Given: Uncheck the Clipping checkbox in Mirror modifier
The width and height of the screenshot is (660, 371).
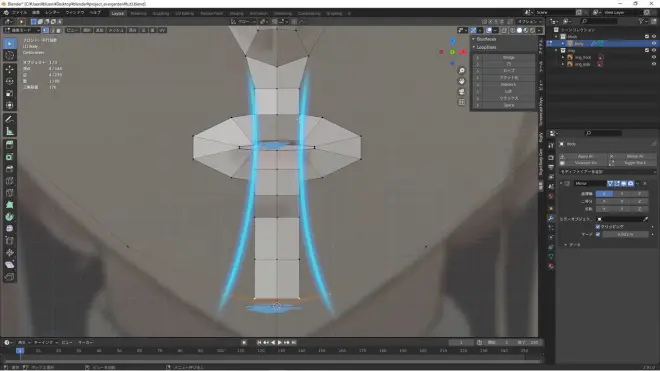Looking at the screenshot, I should tap(598, 227).
